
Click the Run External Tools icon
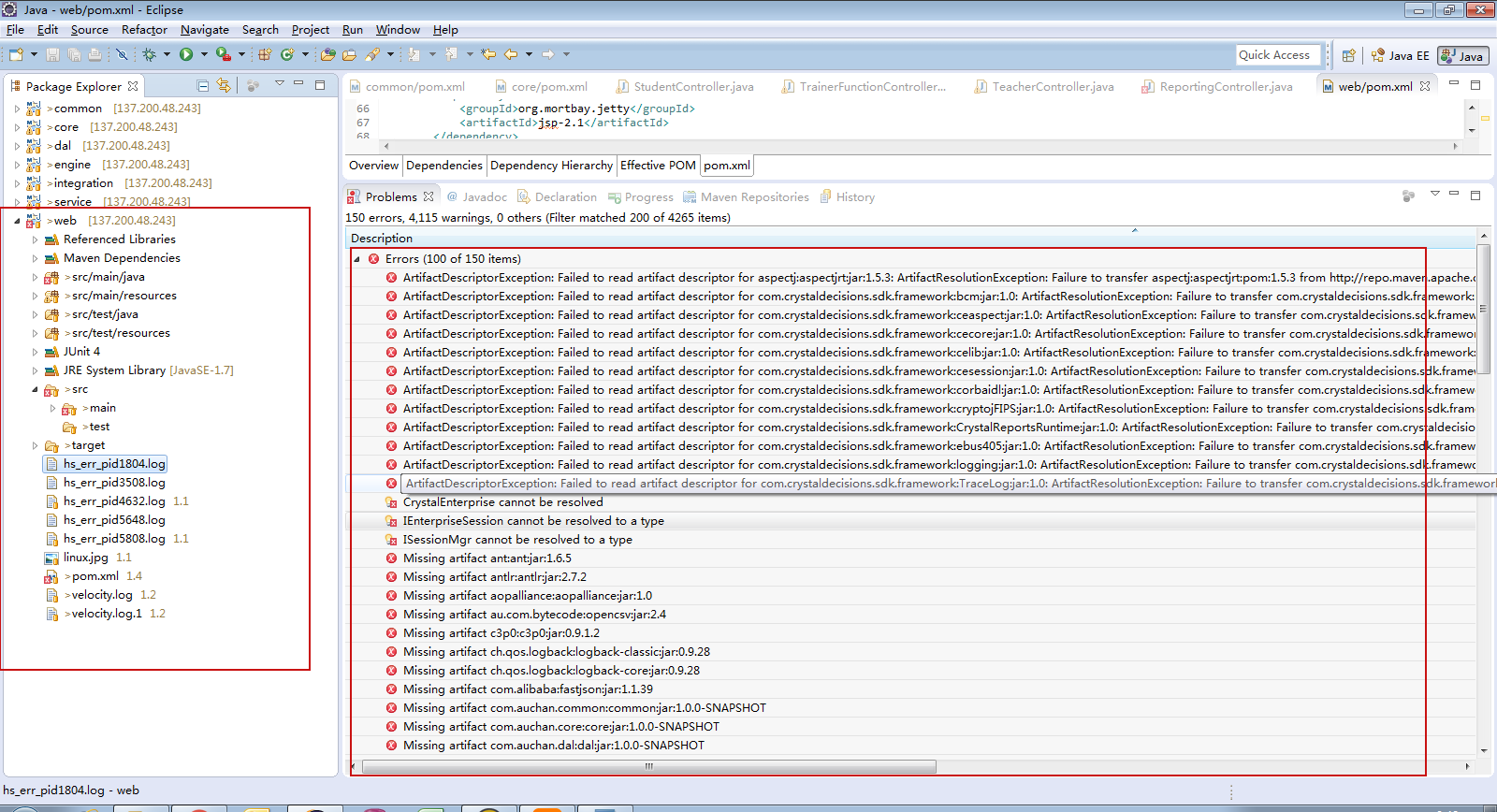(223, 55)
